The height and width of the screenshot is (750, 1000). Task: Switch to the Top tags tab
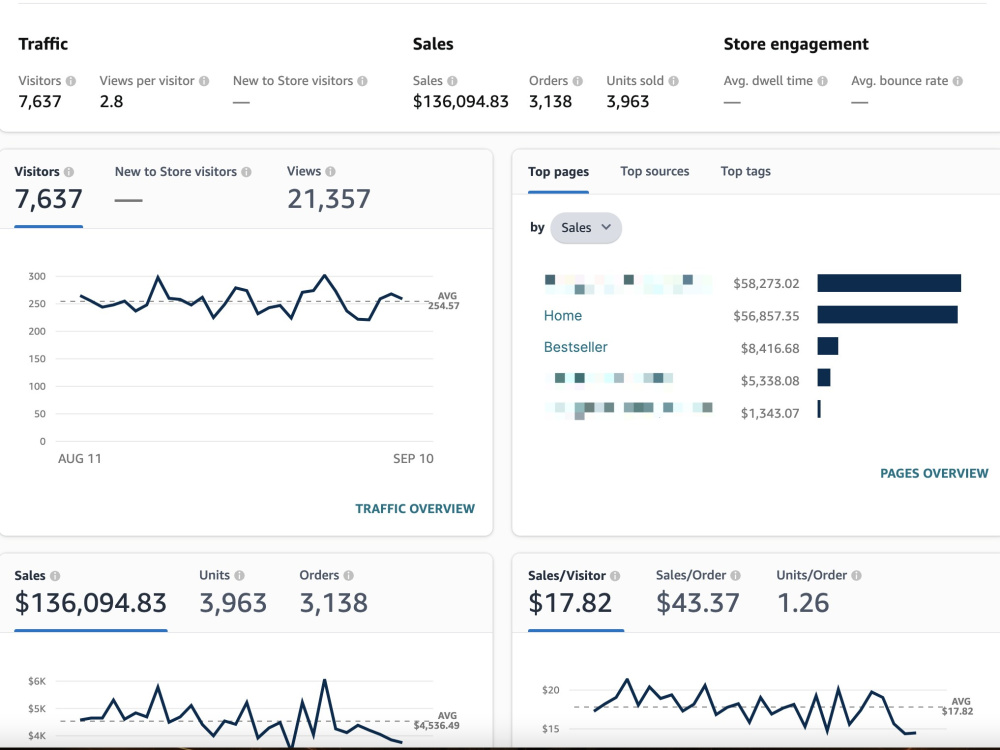[746, 172]
